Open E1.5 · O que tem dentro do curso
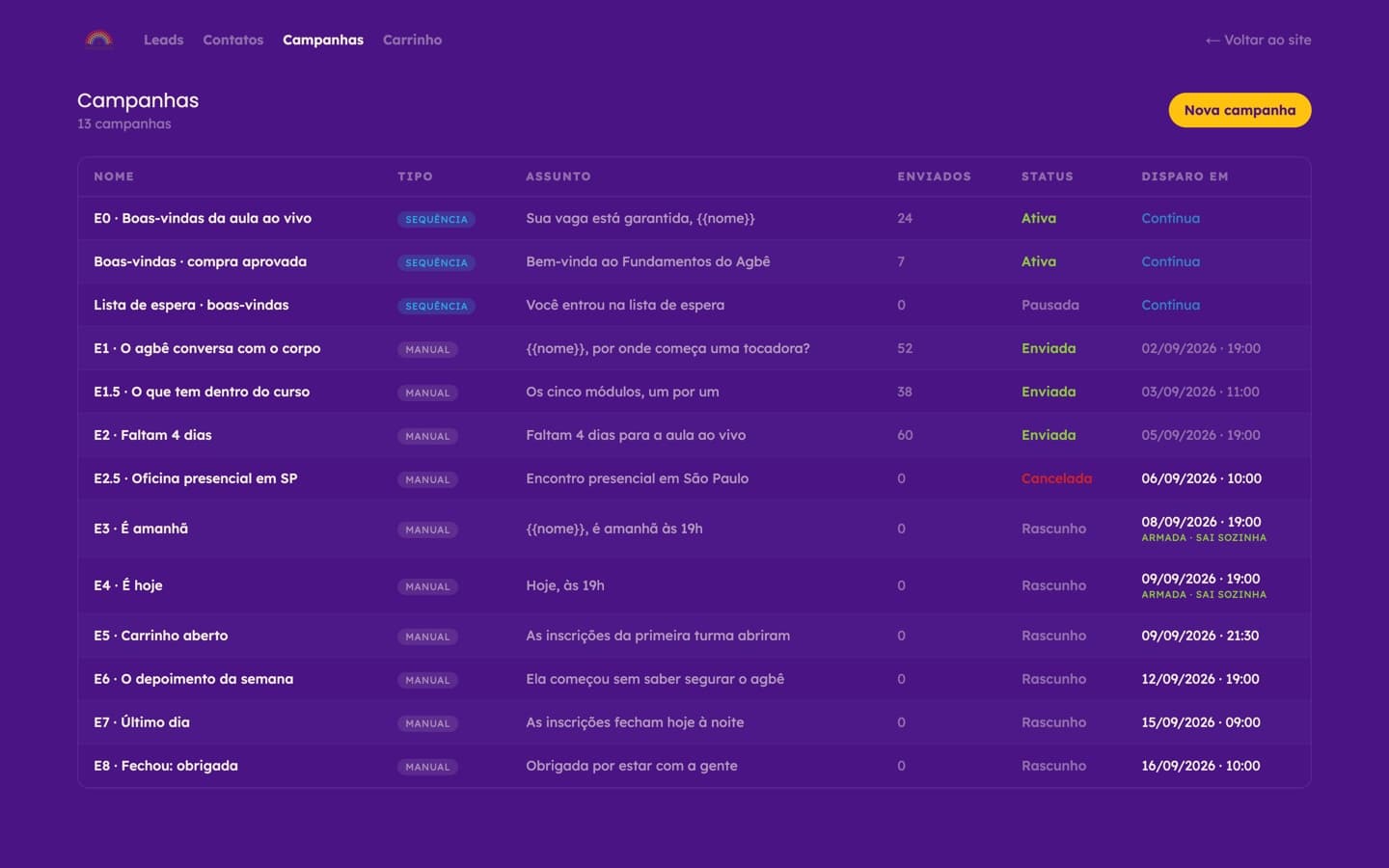Image resolution: width=1389 pixels, height=868 pixels. point(202,392)
